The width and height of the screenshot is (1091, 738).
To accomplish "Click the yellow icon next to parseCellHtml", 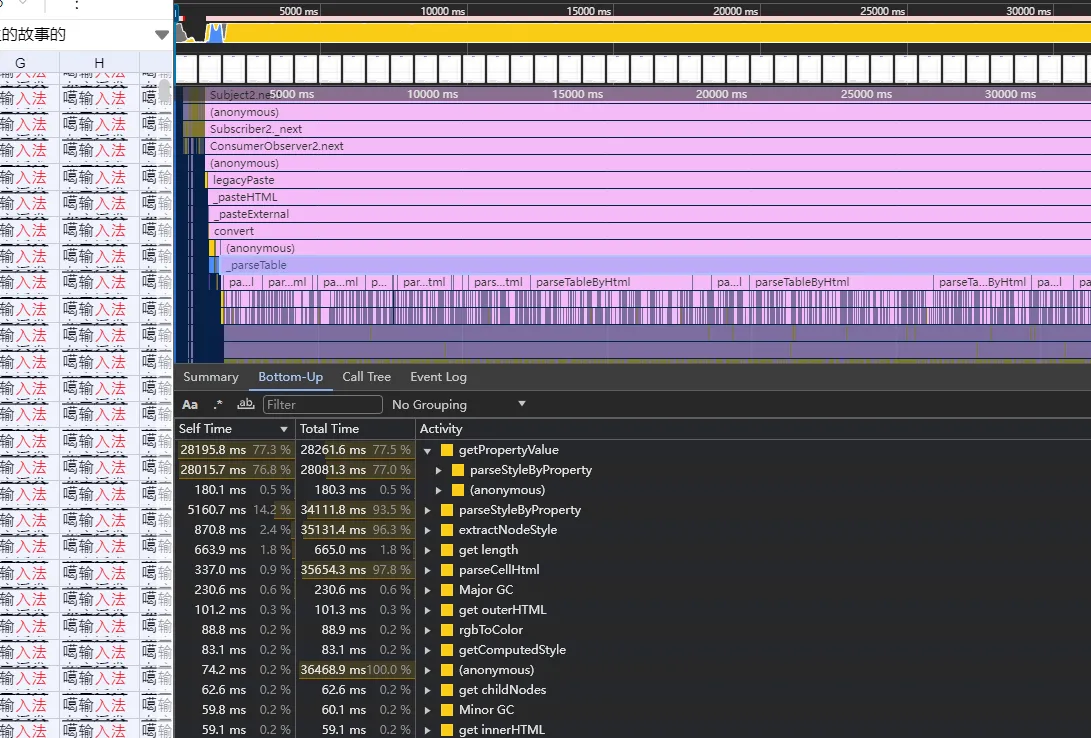I will click(447, 570).
